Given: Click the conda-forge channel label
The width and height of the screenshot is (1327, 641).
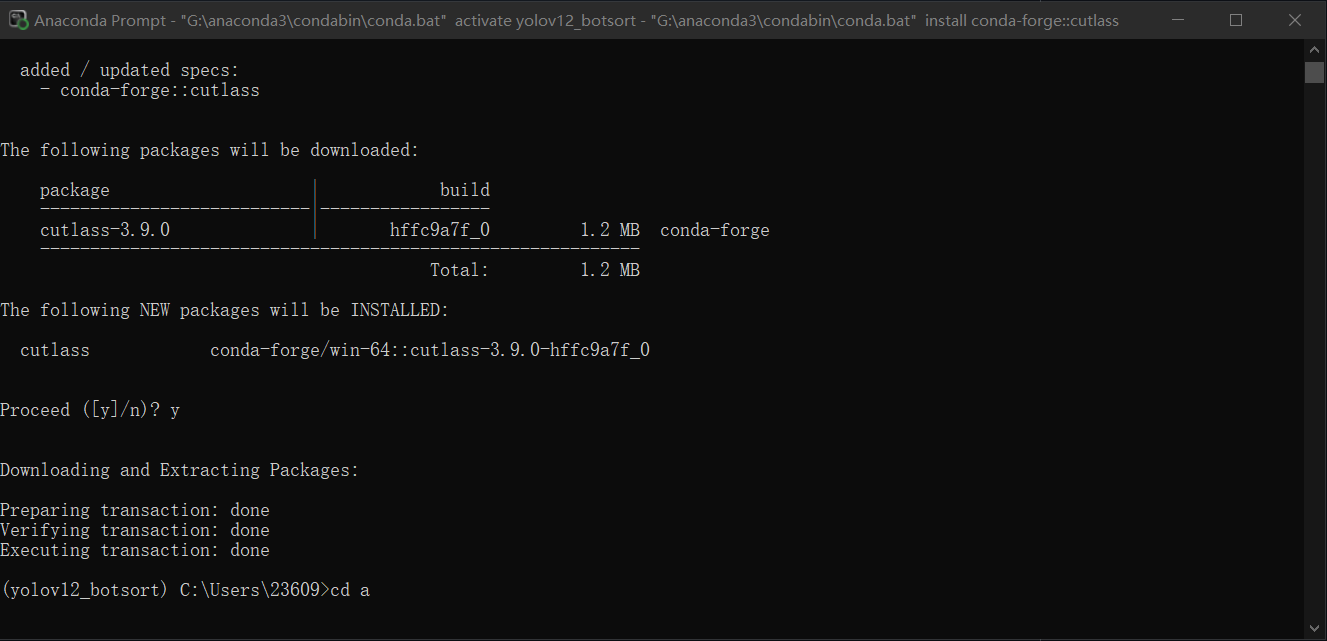Looking at the screenshot, I should coord(714,229).
